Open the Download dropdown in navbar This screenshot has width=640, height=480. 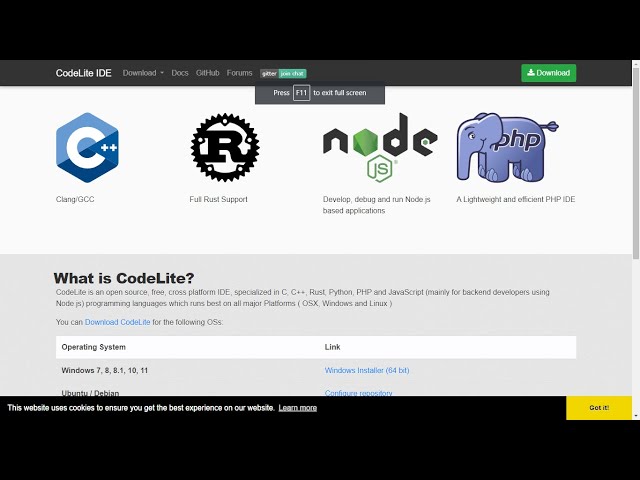[x=143, y=73]
